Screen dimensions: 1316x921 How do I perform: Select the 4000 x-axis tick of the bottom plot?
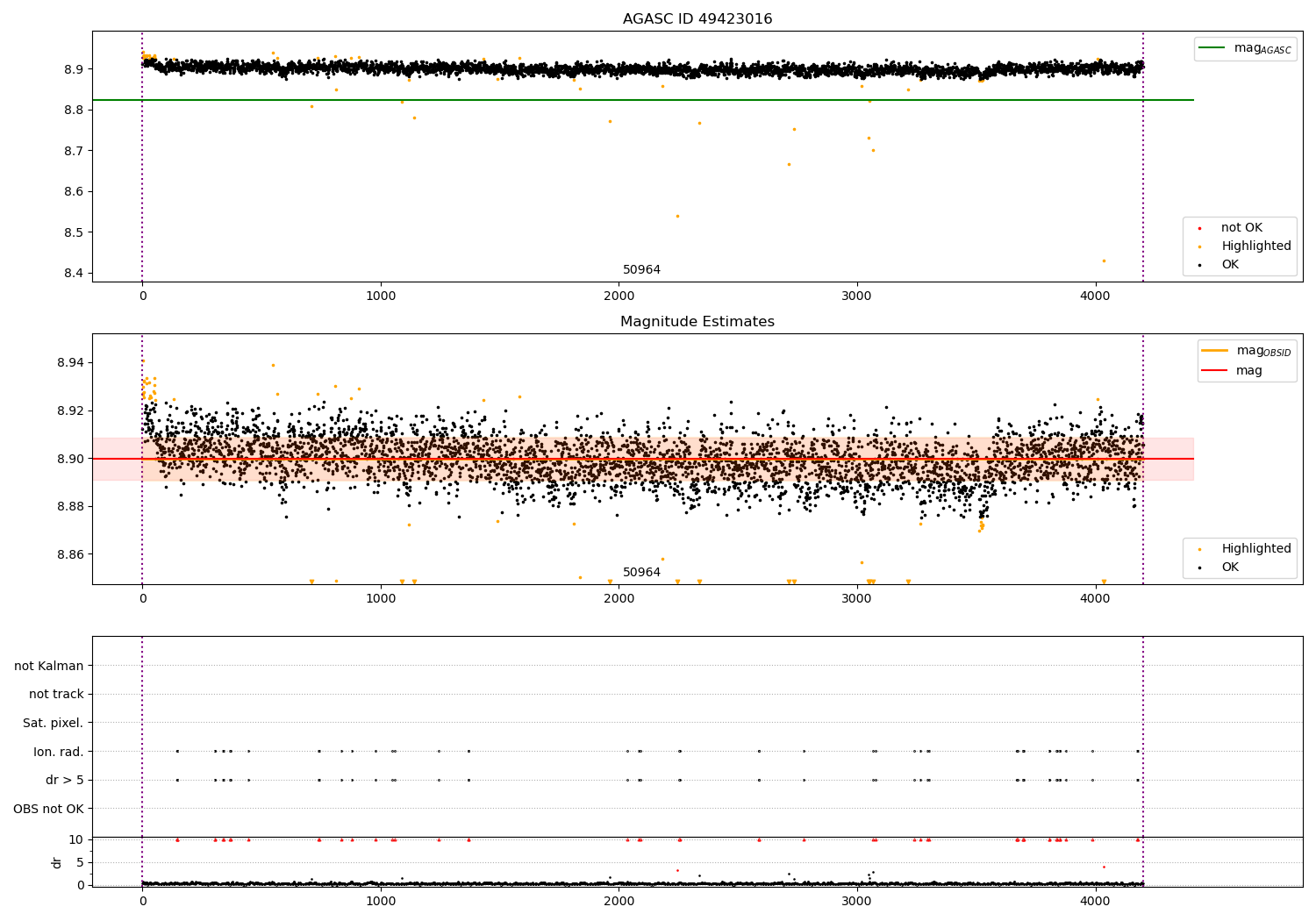click(1096, 901)
